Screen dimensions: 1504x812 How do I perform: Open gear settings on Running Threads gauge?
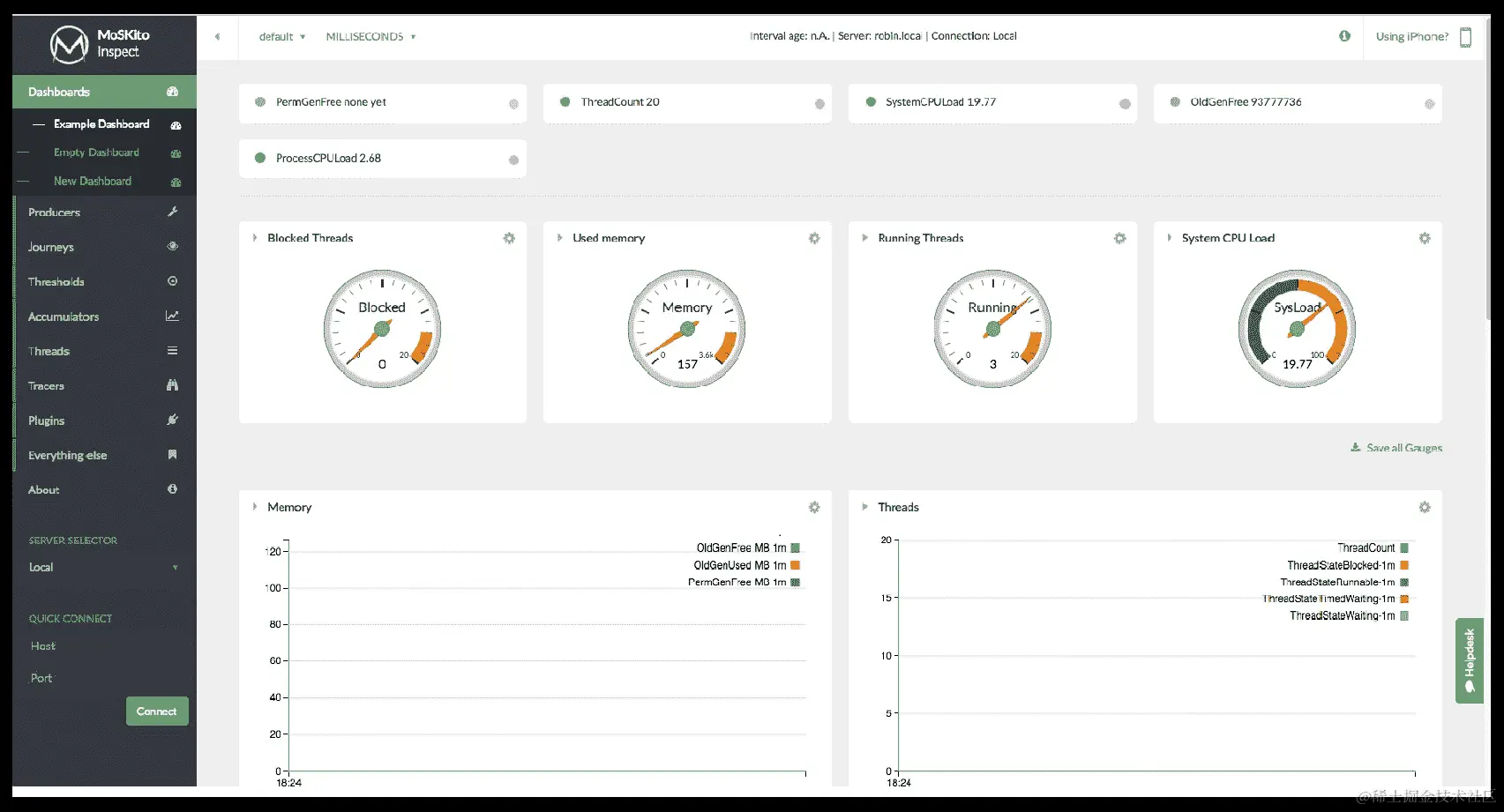click(x=1119, y=238)
